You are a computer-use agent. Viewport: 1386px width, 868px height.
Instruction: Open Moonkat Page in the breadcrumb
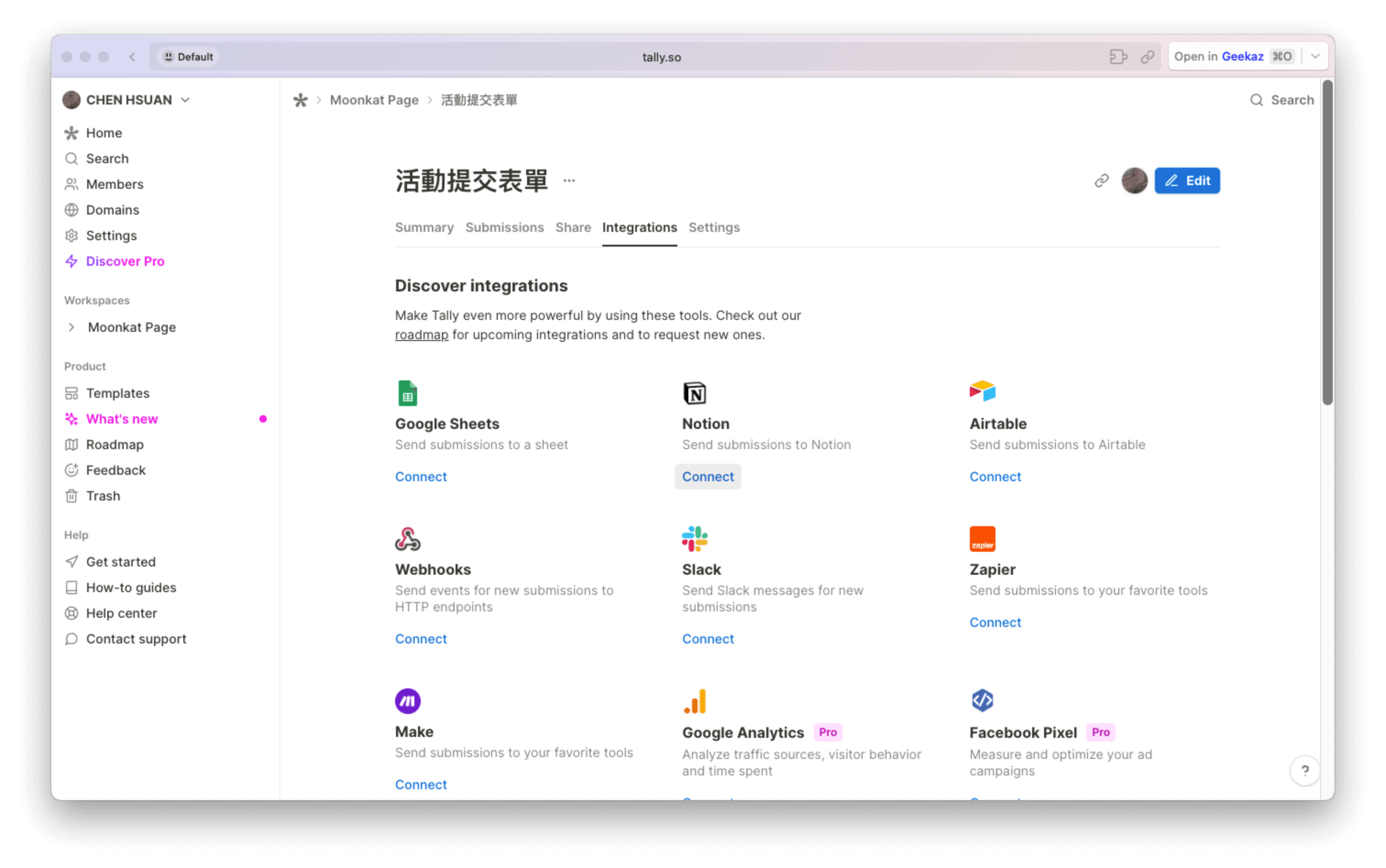tap(374, 100)
